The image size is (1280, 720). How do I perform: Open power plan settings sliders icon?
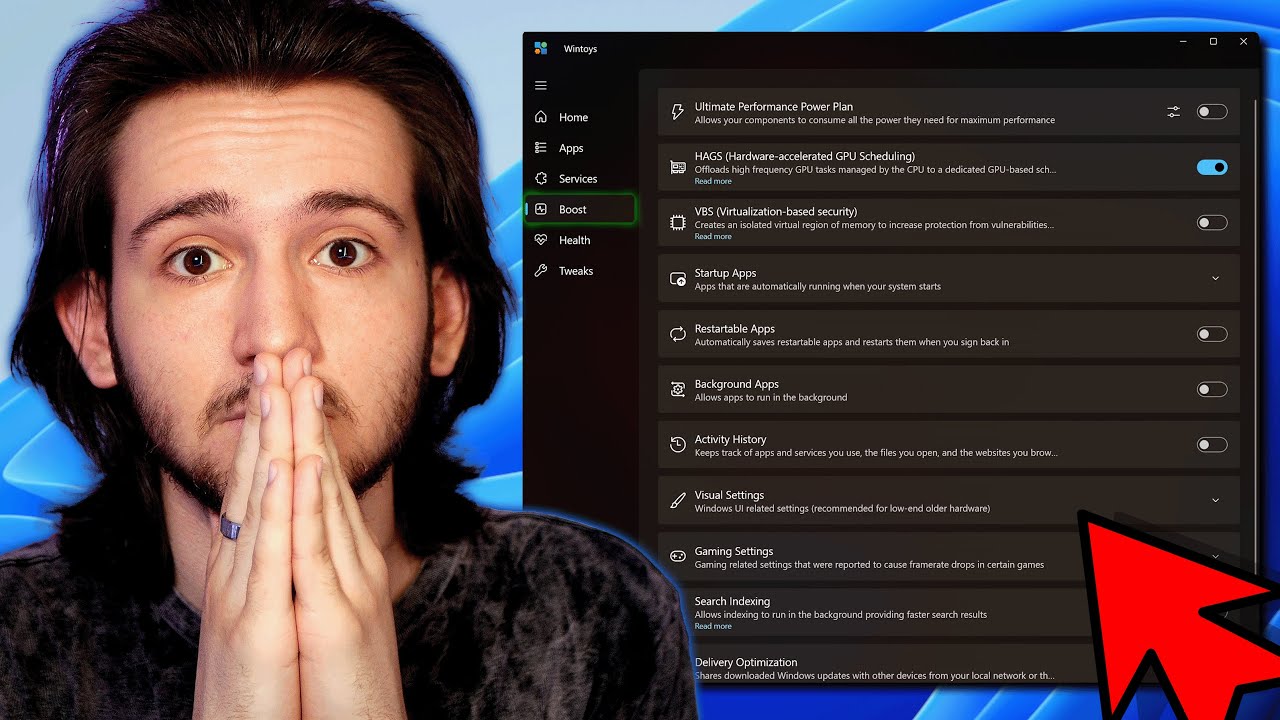[x=1173, y=112]
